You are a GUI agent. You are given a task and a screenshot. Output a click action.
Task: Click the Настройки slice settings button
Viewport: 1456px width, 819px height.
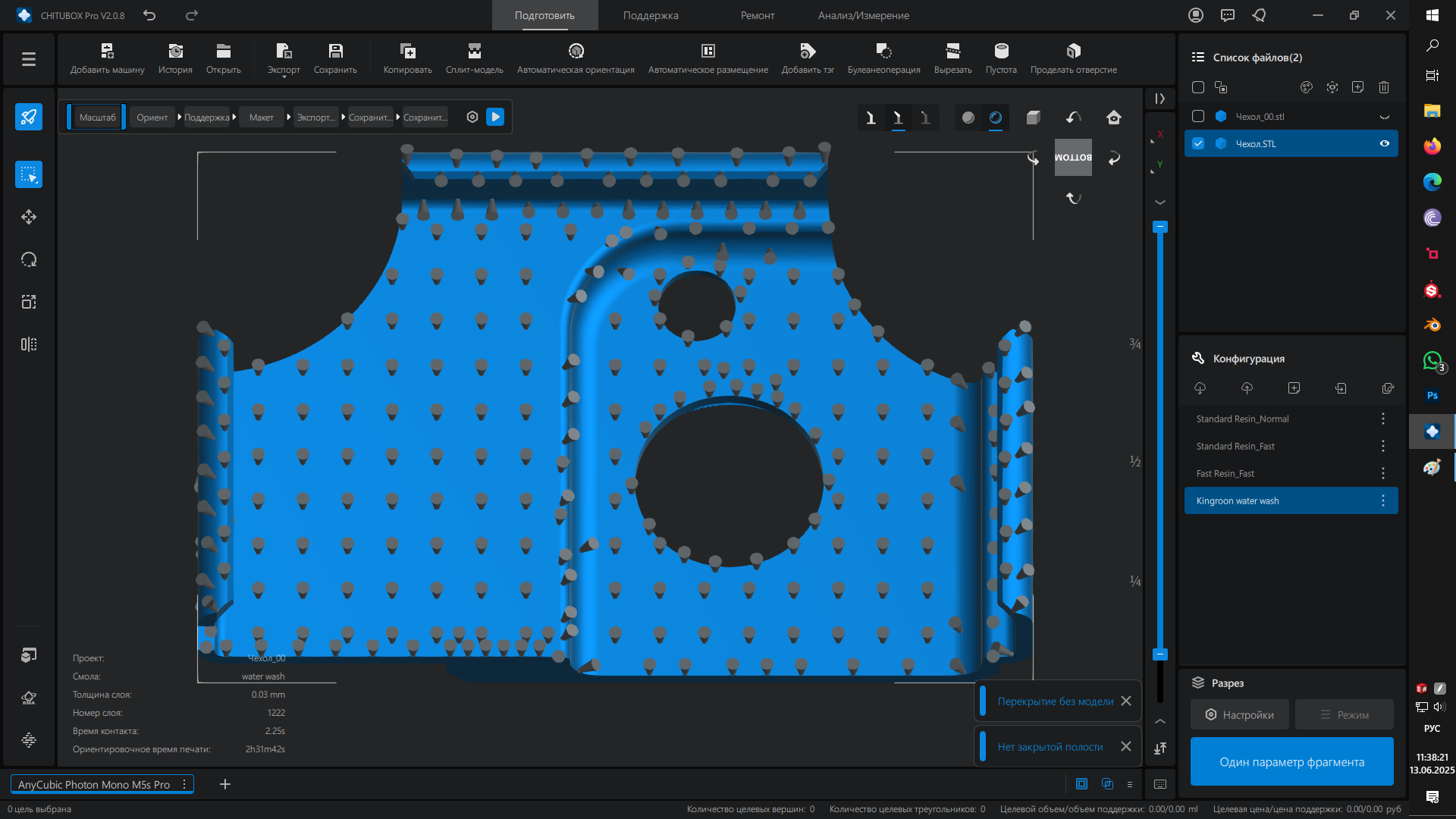click(x=1239, y=714)
